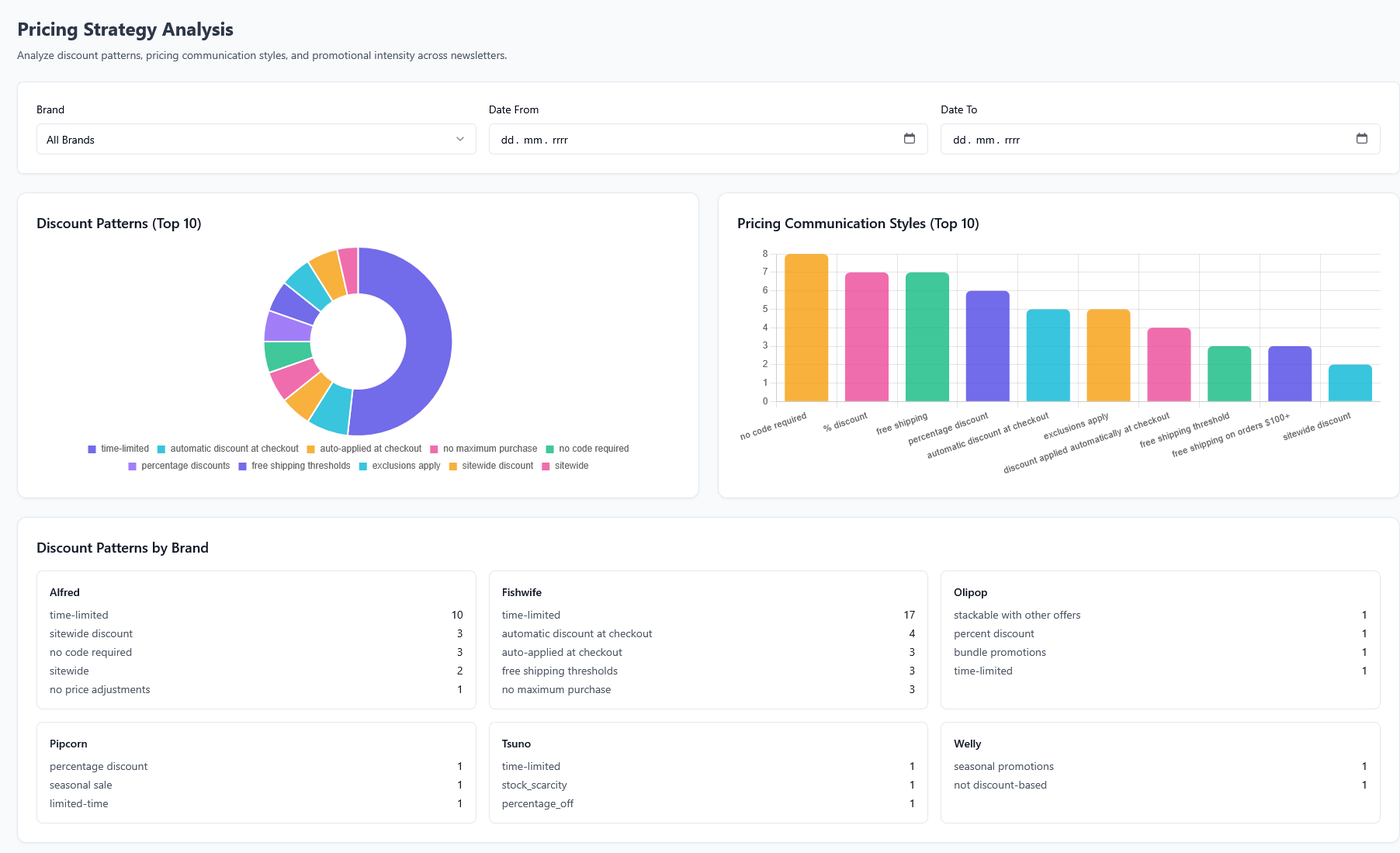Viewport: 1400px width, 853px height.
Task: Click the orange 'no code required' bar
Action: [806, 328]
